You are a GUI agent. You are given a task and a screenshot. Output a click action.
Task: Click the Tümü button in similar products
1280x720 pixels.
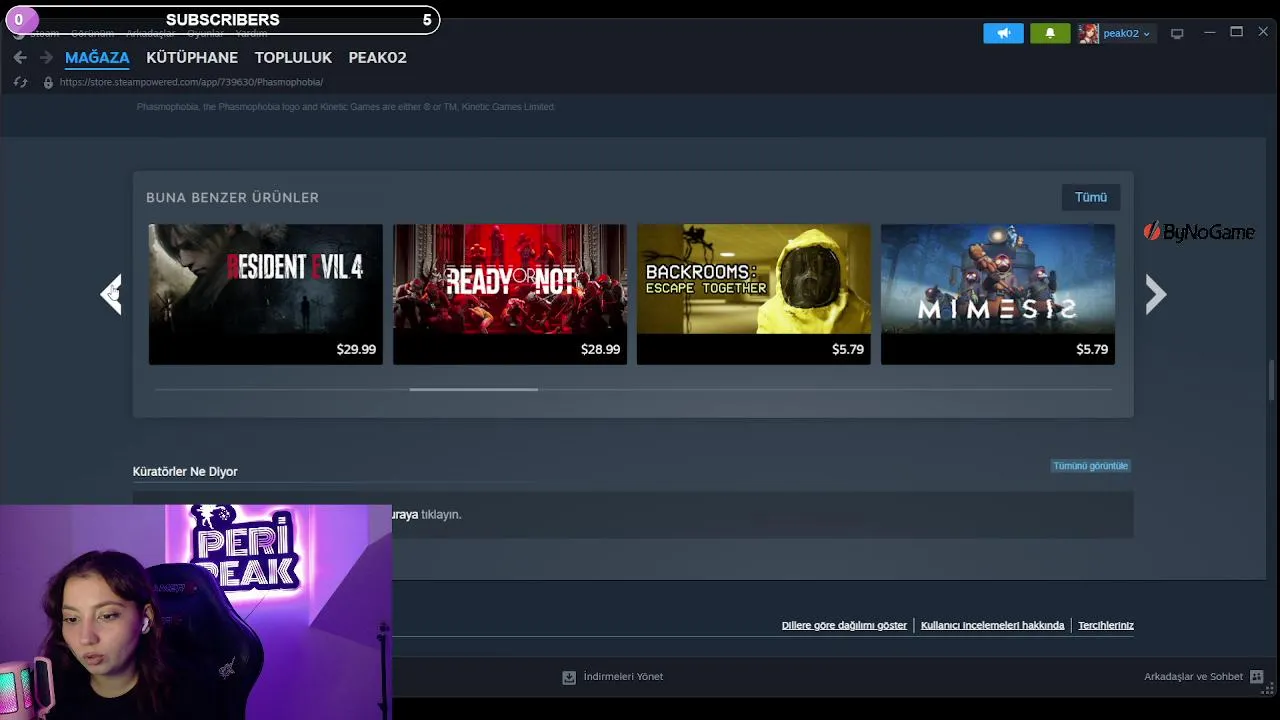tap(1091, 197)
